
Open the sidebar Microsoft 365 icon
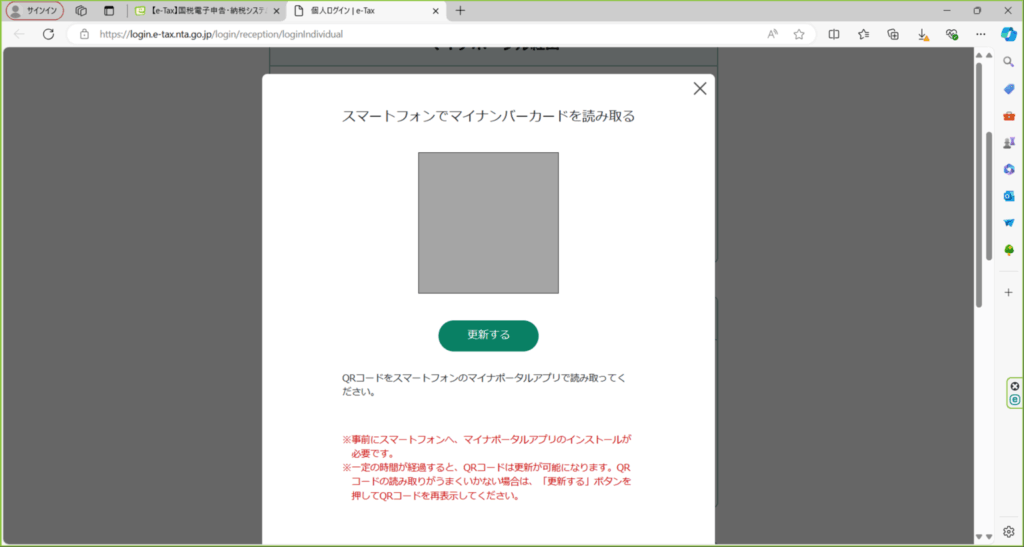(x=1009, y=169)
